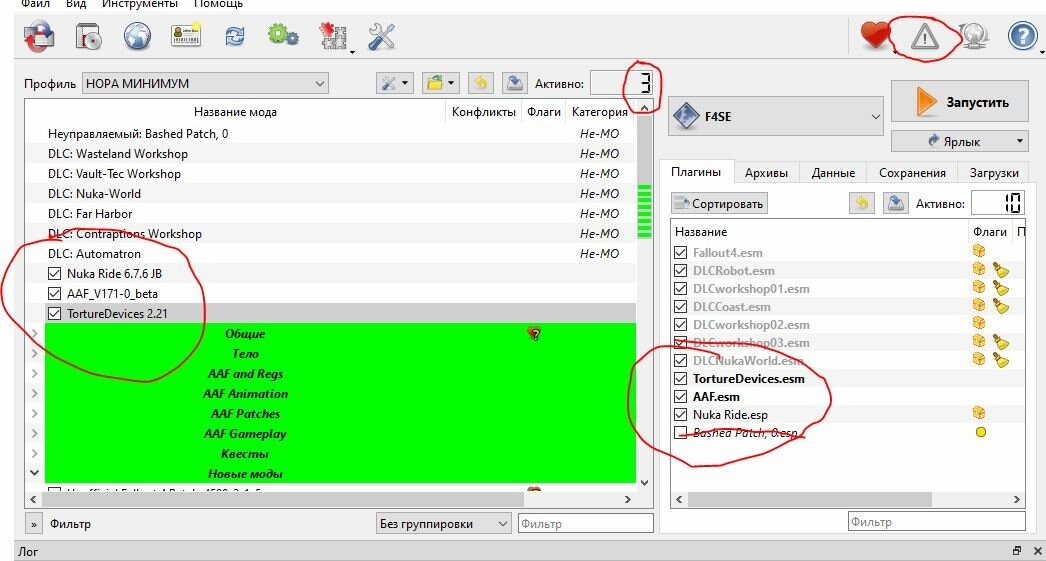Open the Инструменты menu
The image size is (1046, 561).
(x=140, y=4)
